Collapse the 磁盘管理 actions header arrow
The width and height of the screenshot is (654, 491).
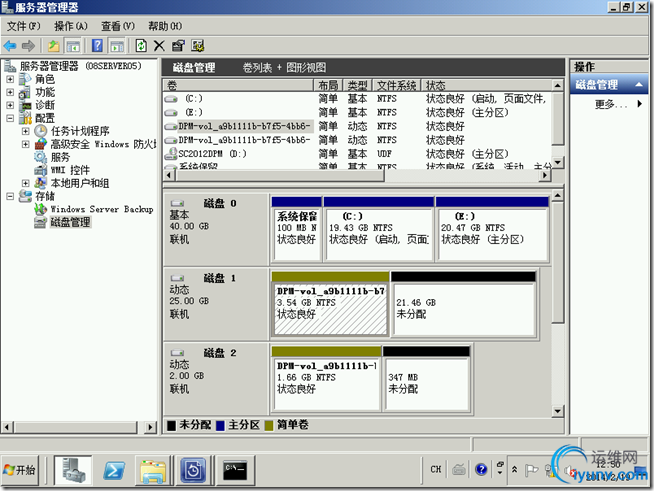[639, 84]
